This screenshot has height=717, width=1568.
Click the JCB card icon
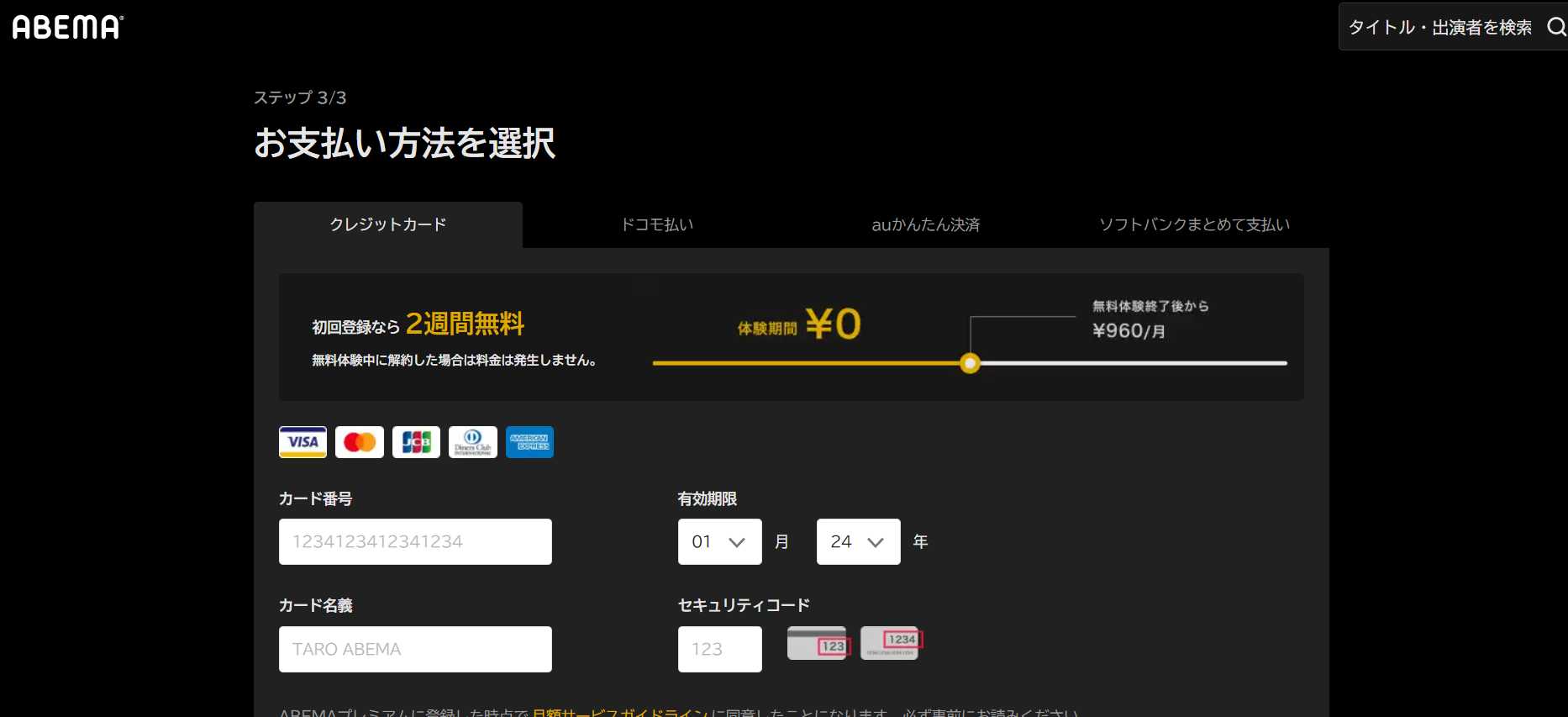pyautogui.click(x=416, y=442)
